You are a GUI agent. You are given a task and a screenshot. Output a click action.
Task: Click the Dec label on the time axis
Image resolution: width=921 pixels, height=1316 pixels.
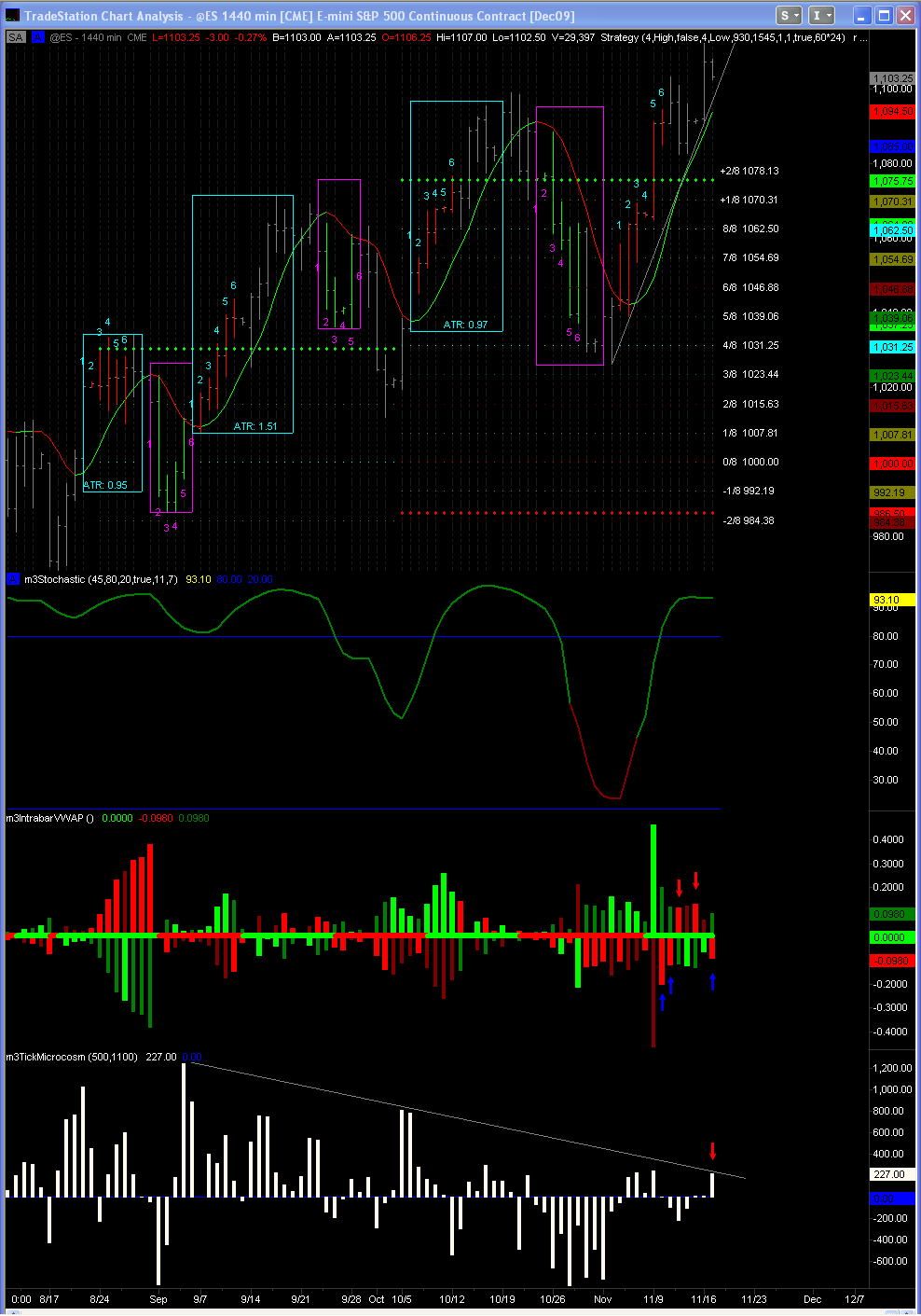pos(813,1299)
